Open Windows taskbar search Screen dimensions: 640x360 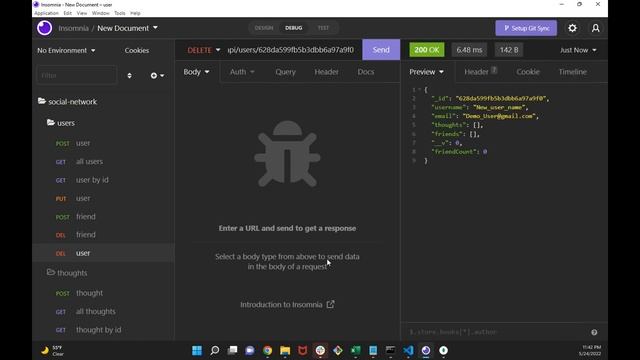[215, 350]
